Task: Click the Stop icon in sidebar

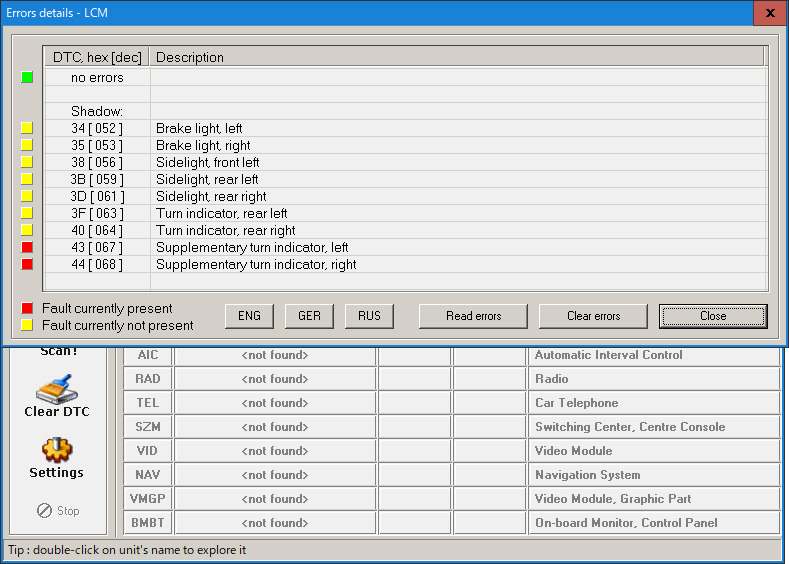Action: click(44, 511)
